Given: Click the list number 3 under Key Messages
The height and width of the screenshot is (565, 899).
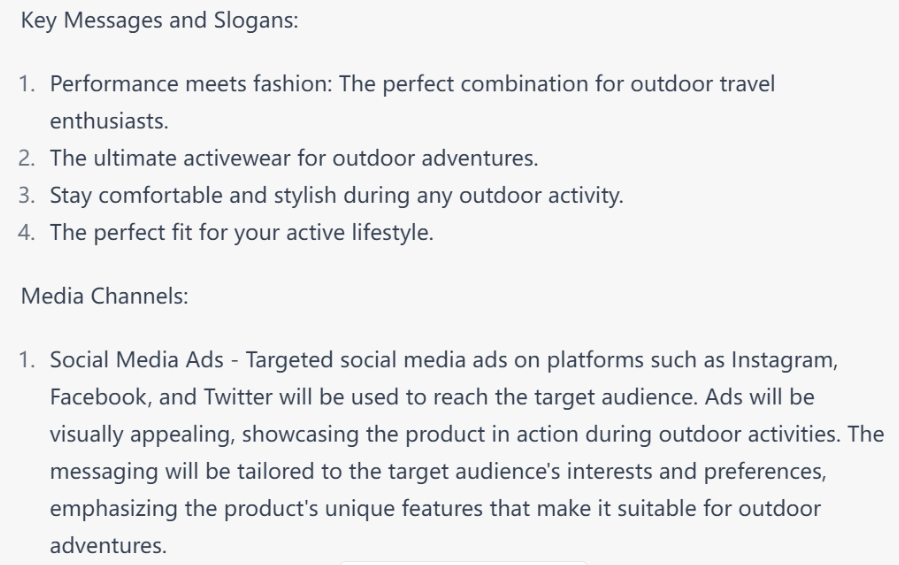Looking at the screenshot, I should coord(26,196).
